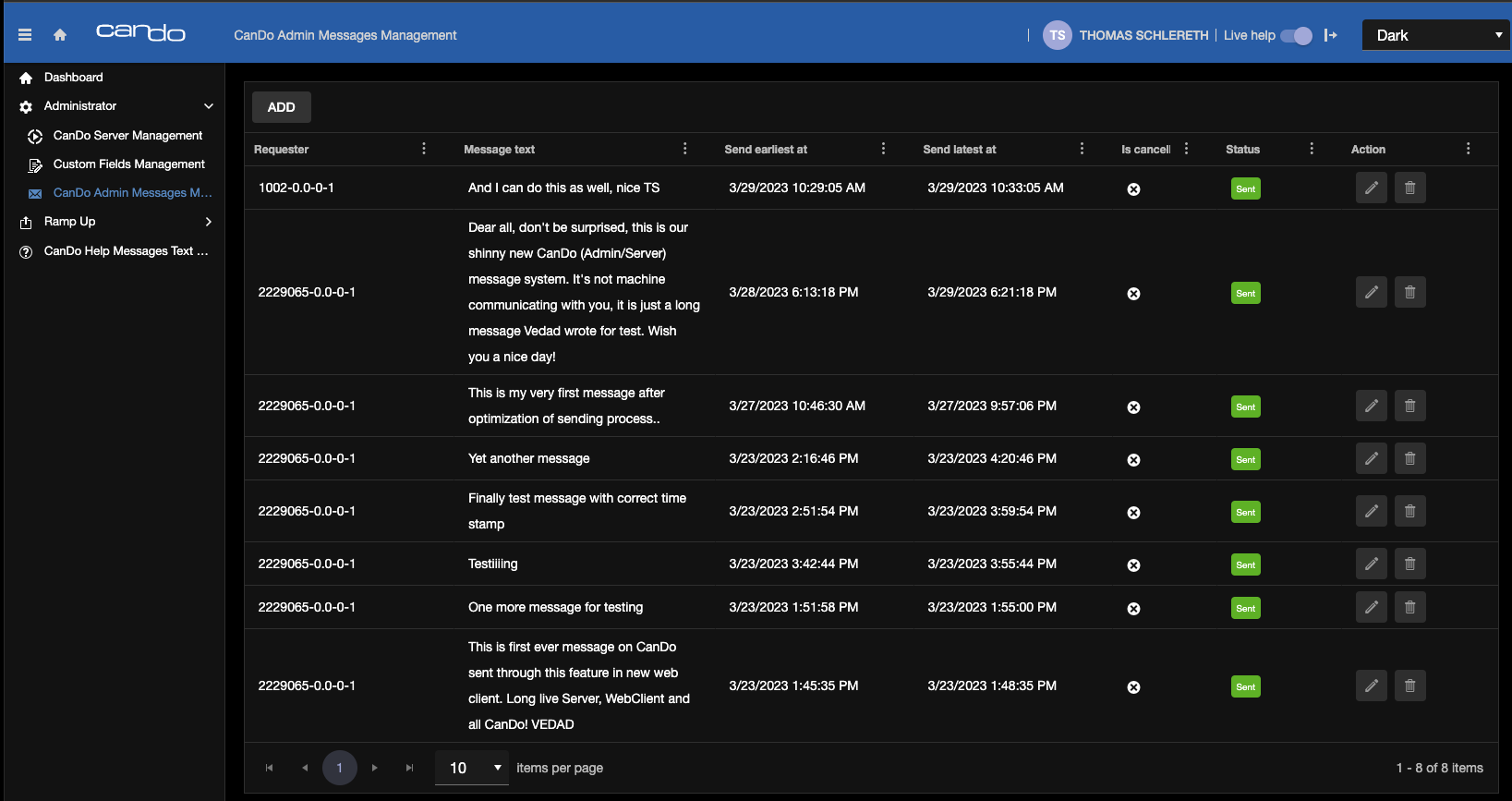This screenshot has width=1512, height=801.
Task: Open Requester column menu
Action: 424,149
